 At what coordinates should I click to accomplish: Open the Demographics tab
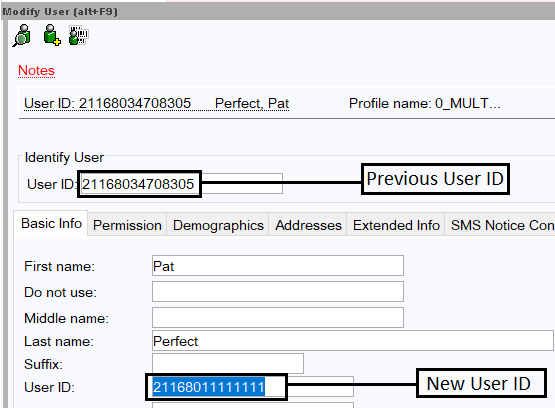click(x=218, y=225)
